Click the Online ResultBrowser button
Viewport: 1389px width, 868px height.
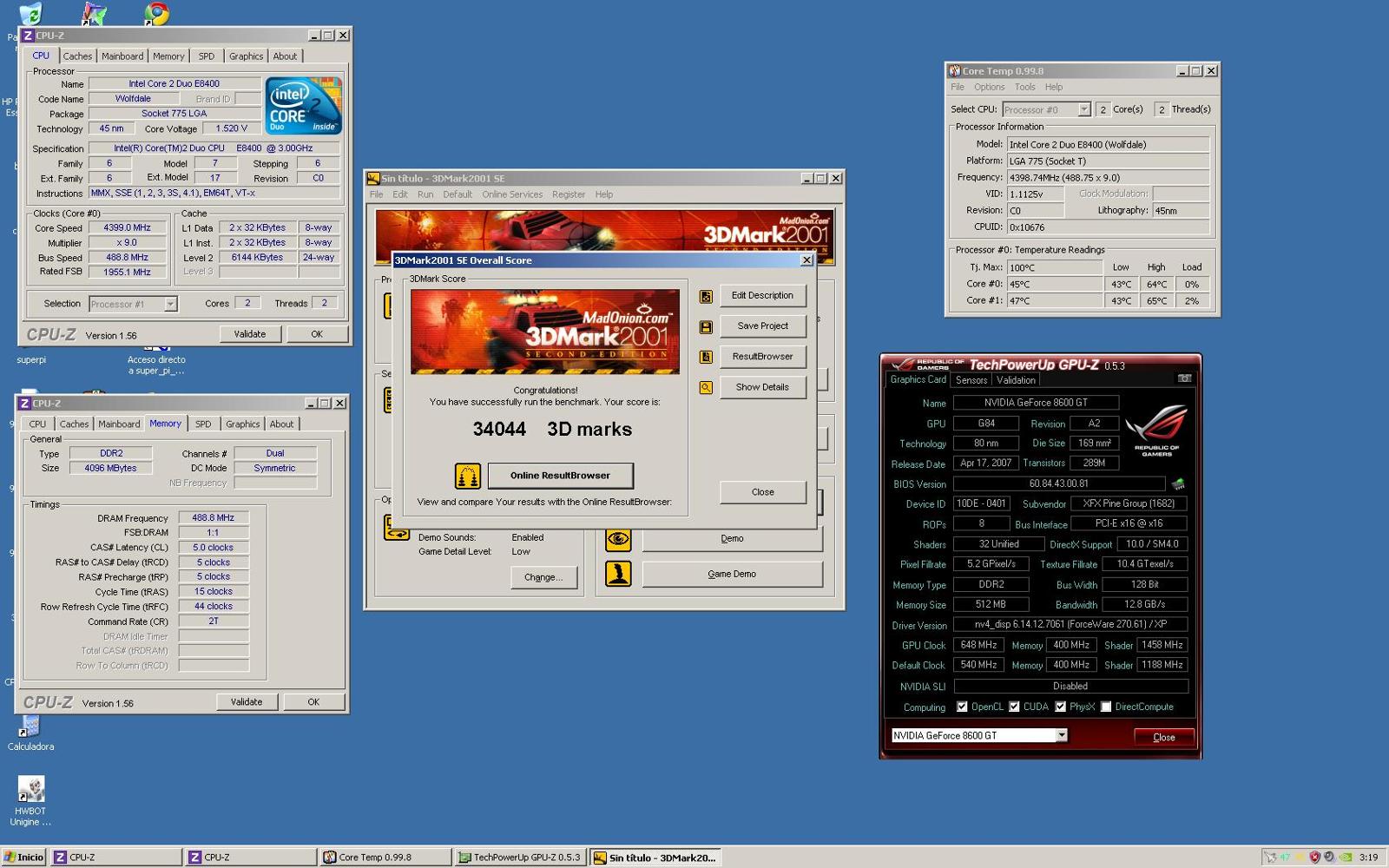click(560, 476)
